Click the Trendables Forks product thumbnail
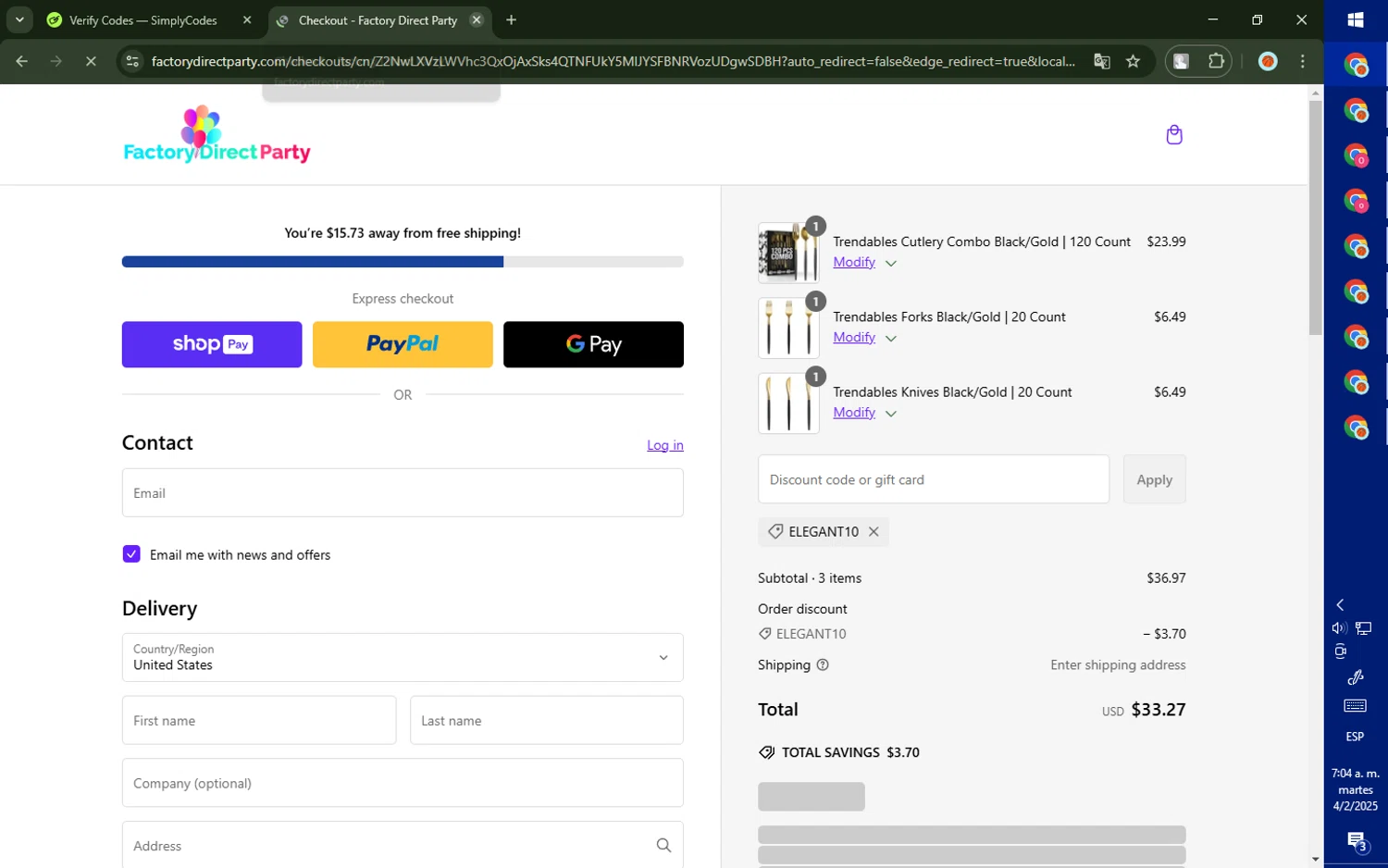Image resolution: width=1388 pixels, height=868 pixels. 788,328
